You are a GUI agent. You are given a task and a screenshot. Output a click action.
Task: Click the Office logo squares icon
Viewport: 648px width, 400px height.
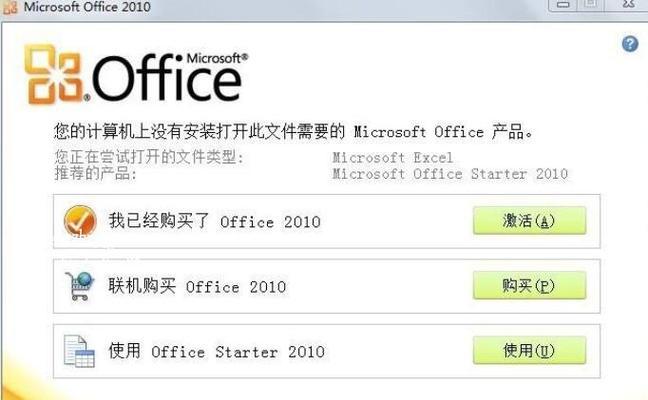55,74
